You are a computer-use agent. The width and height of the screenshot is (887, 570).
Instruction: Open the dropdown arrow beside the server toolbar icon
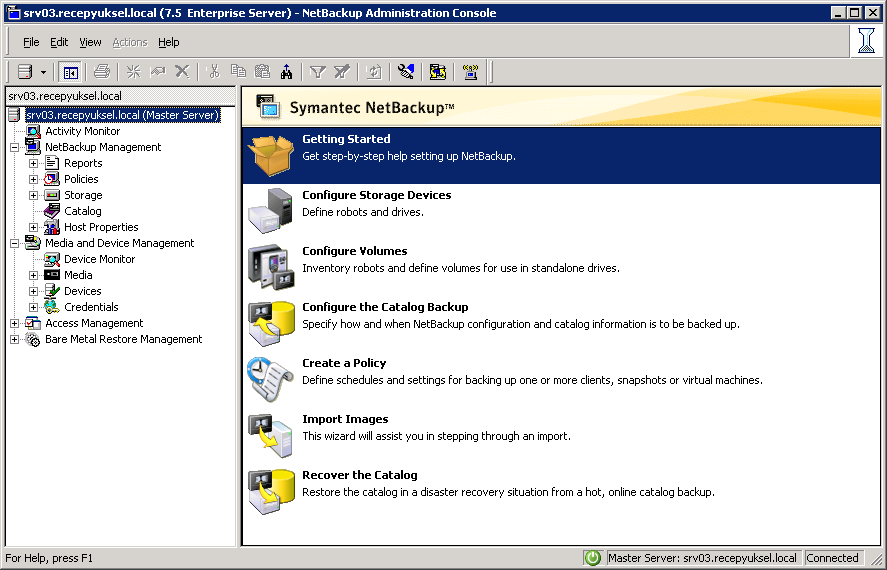click(43, 72)
